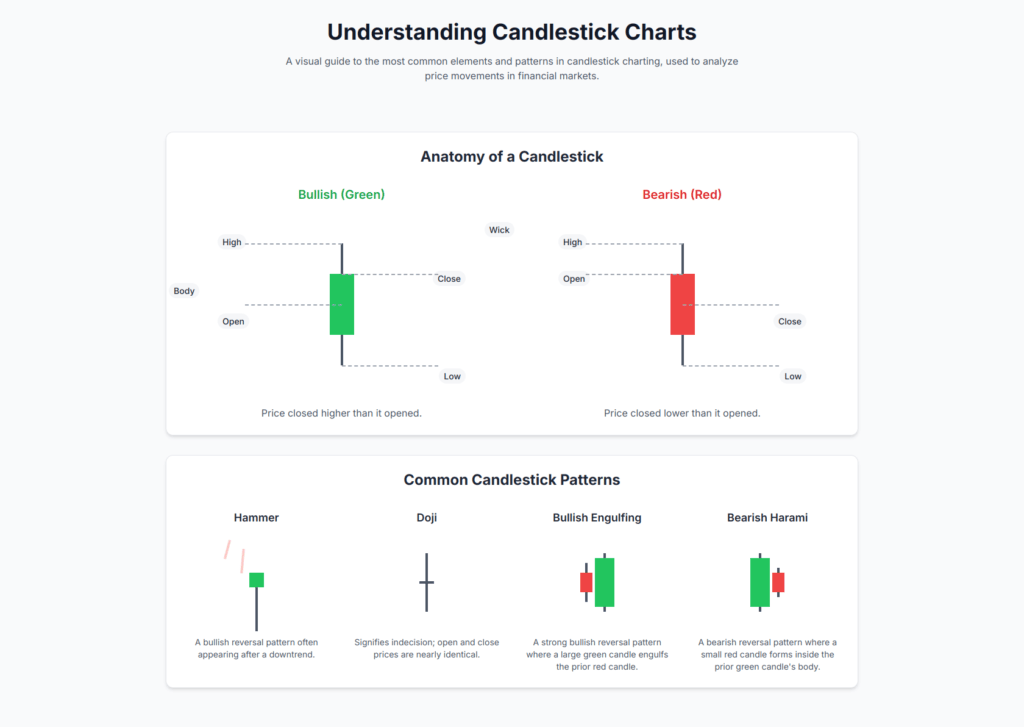The height and width of the screenshot is (727, 1024).
Task: Click the green bullish candlestick body in the anatomy diagram
Action: [x=342, y=304]
